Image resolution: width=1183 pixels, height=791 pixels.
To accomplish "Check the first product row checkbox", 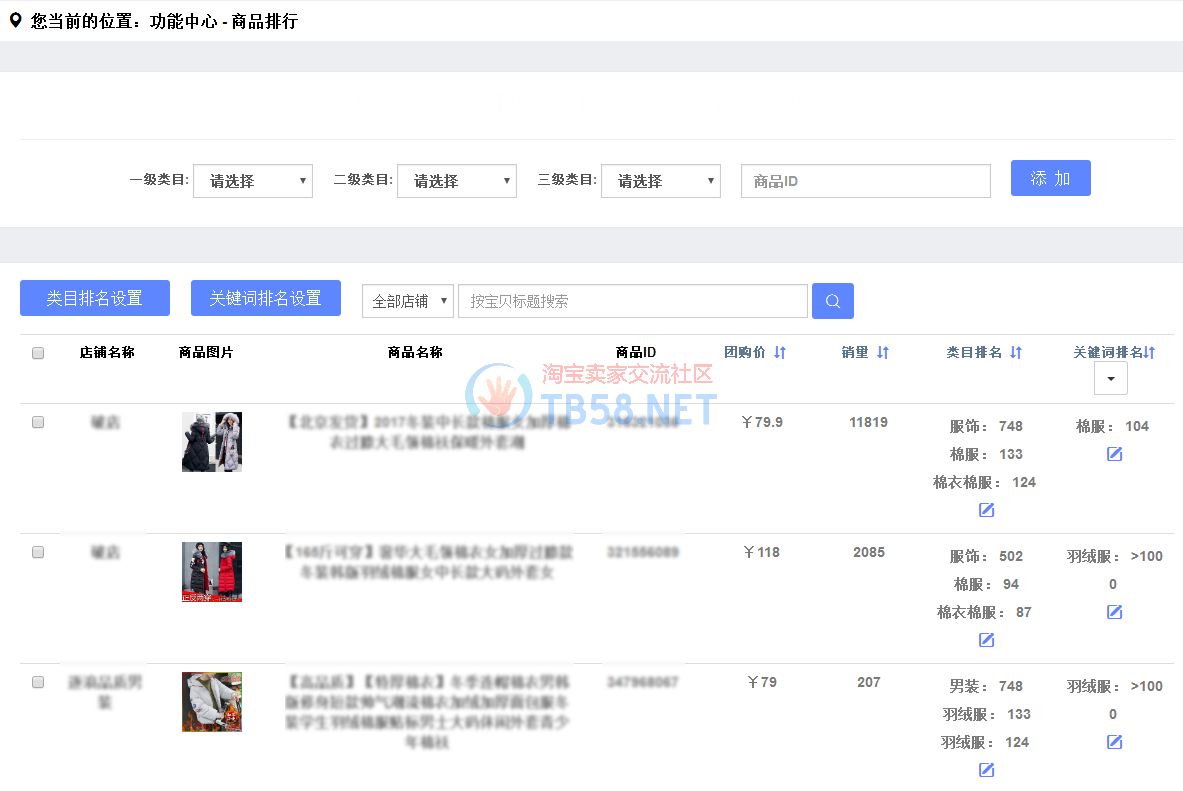I will point(38,422).
